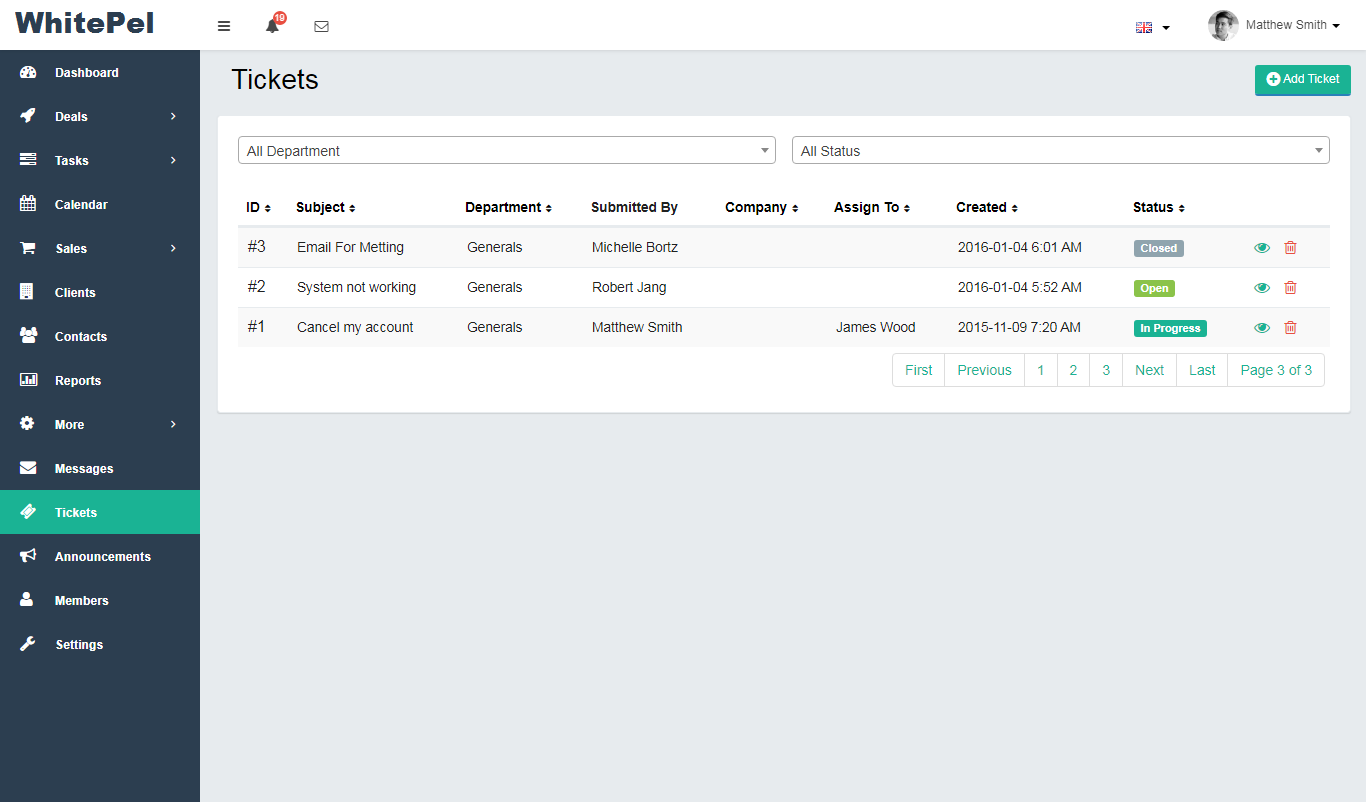Image resolution: width=1366 pixels, height=802 pixels.
Task: Click the Add Ticket button
Action: coord(1302,79)
